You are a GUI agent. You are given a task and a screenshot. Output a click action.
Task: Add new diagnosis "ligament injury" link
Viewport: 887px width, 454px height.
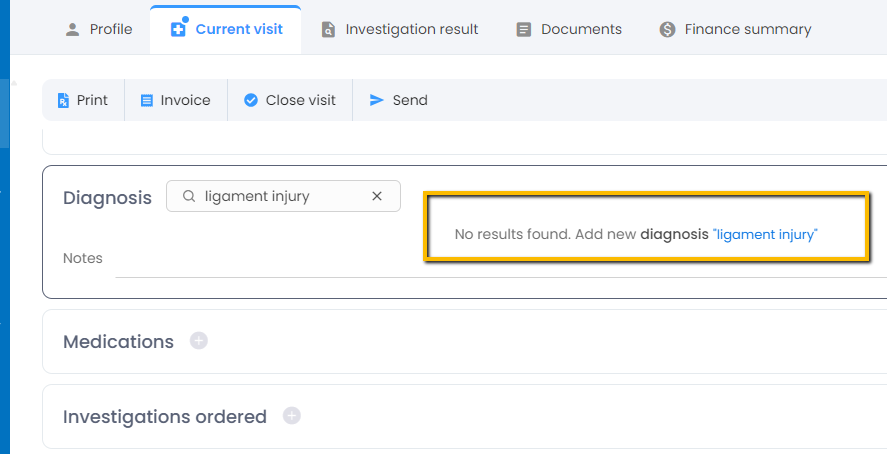(765, 234)
